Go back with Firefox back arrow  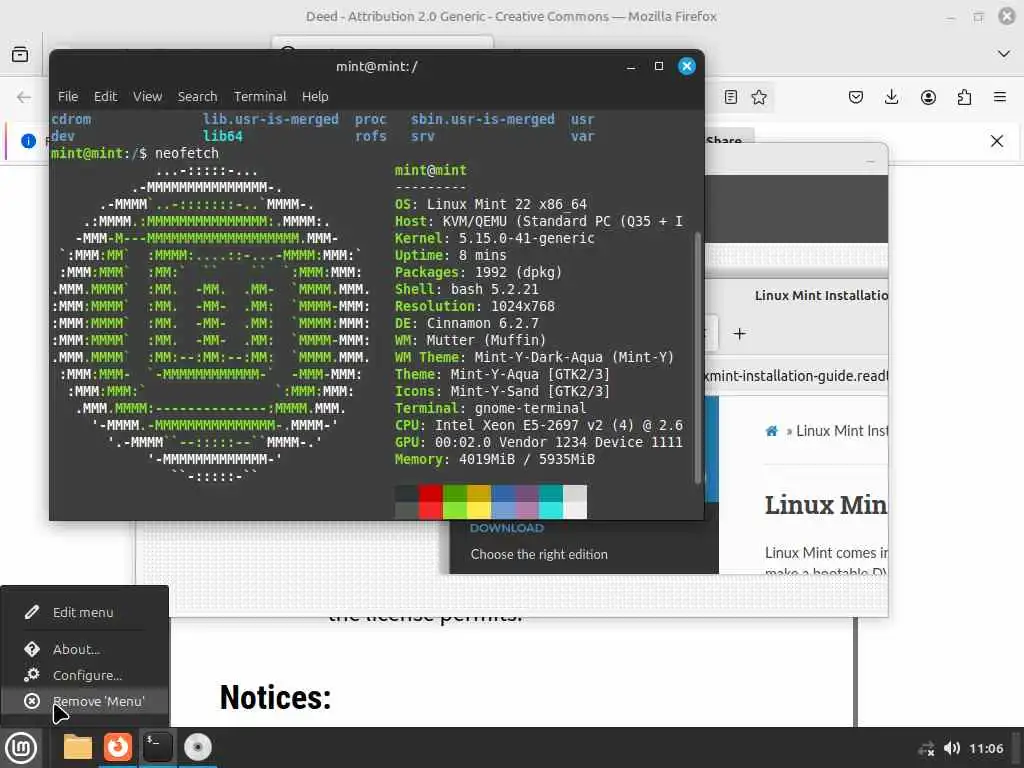[x=24, y=97]
